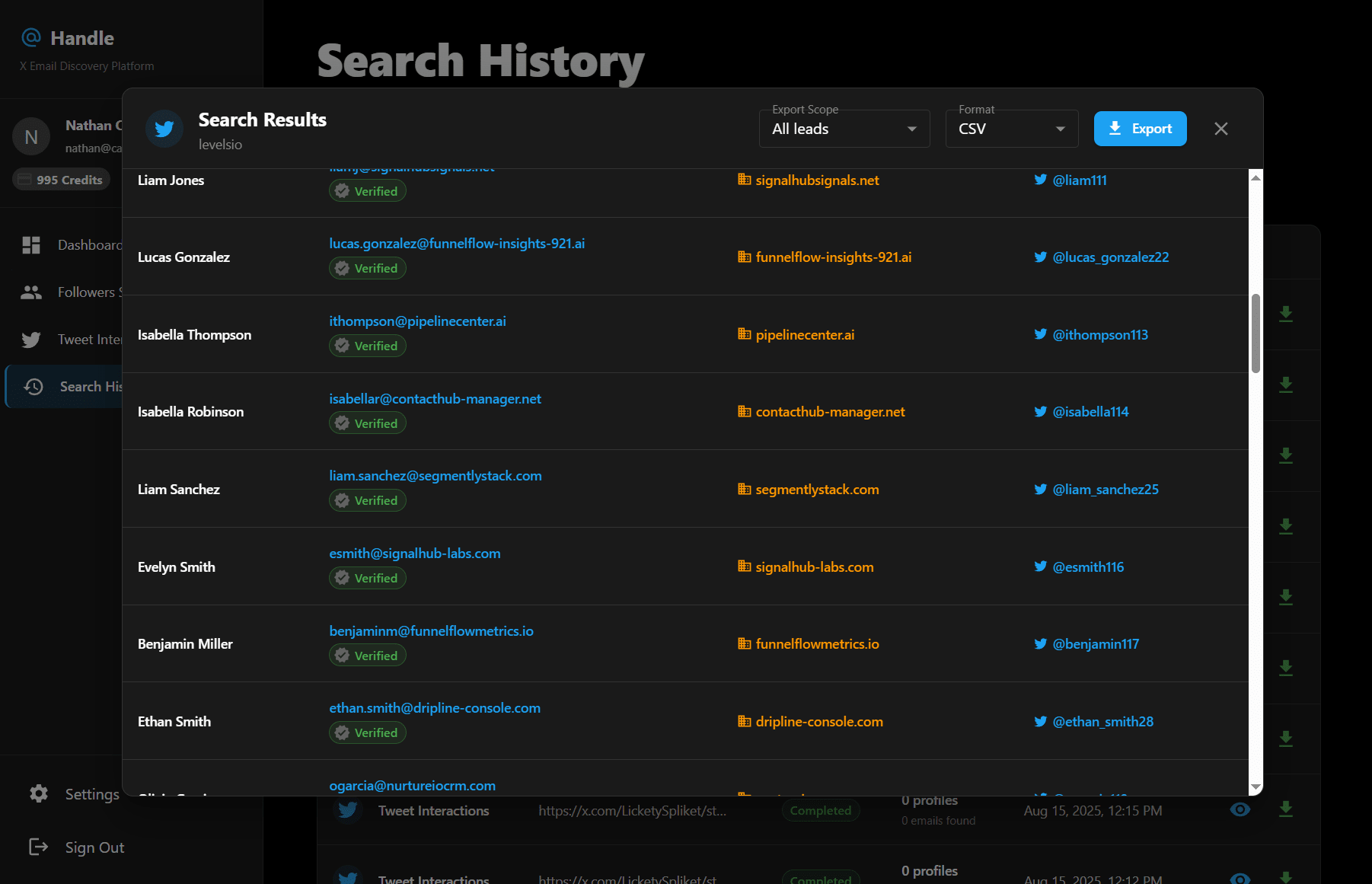Toggle the Verified badge for Lucas Gonzalez

pos(367,267)
